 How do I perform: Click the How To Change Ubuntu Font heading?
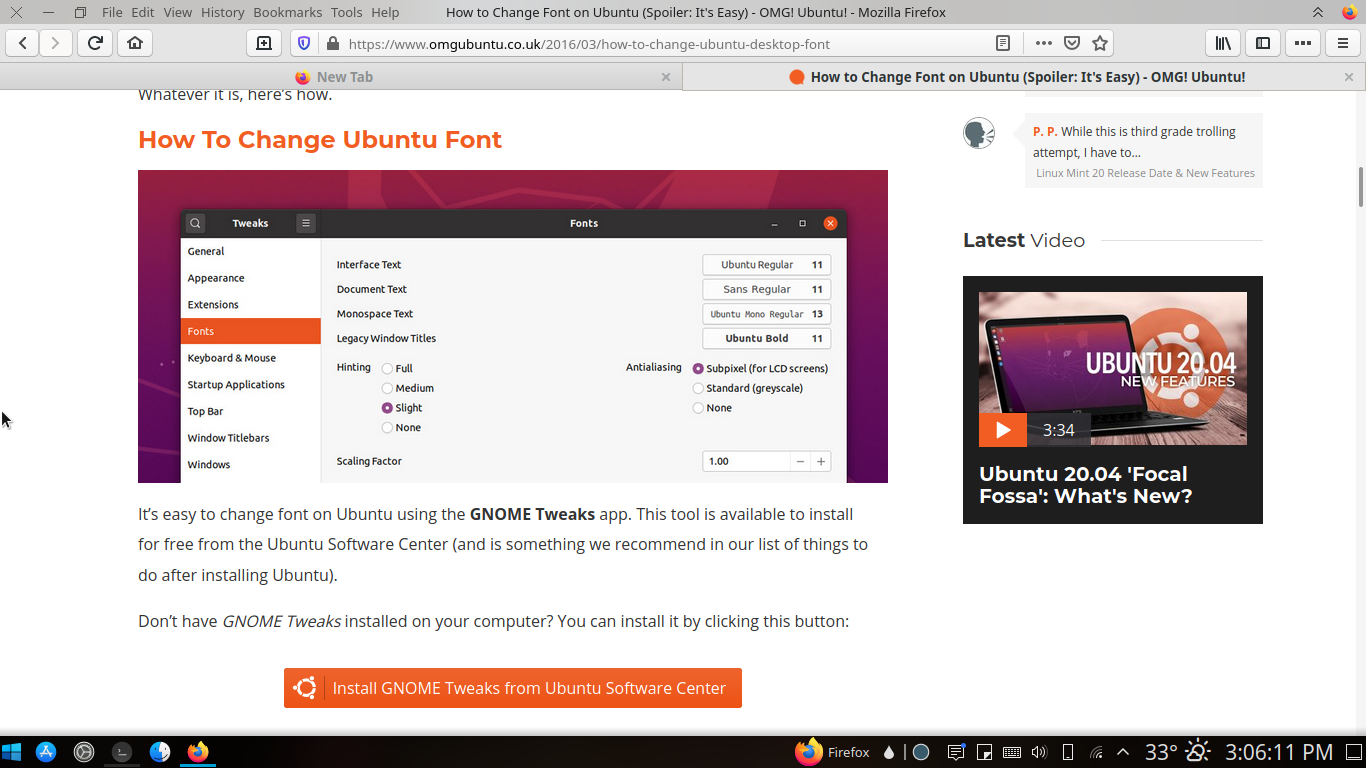tap(320, 139)
